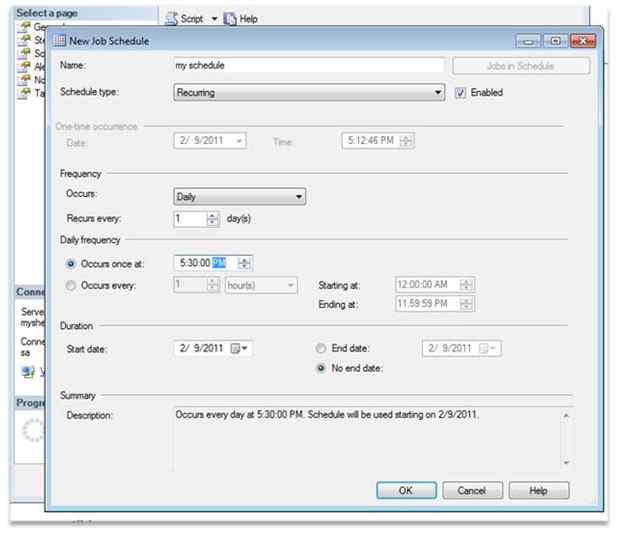Adjust the Occurs once at time spinner
Screen dimensions: 618x535
[x=244, y=263]
